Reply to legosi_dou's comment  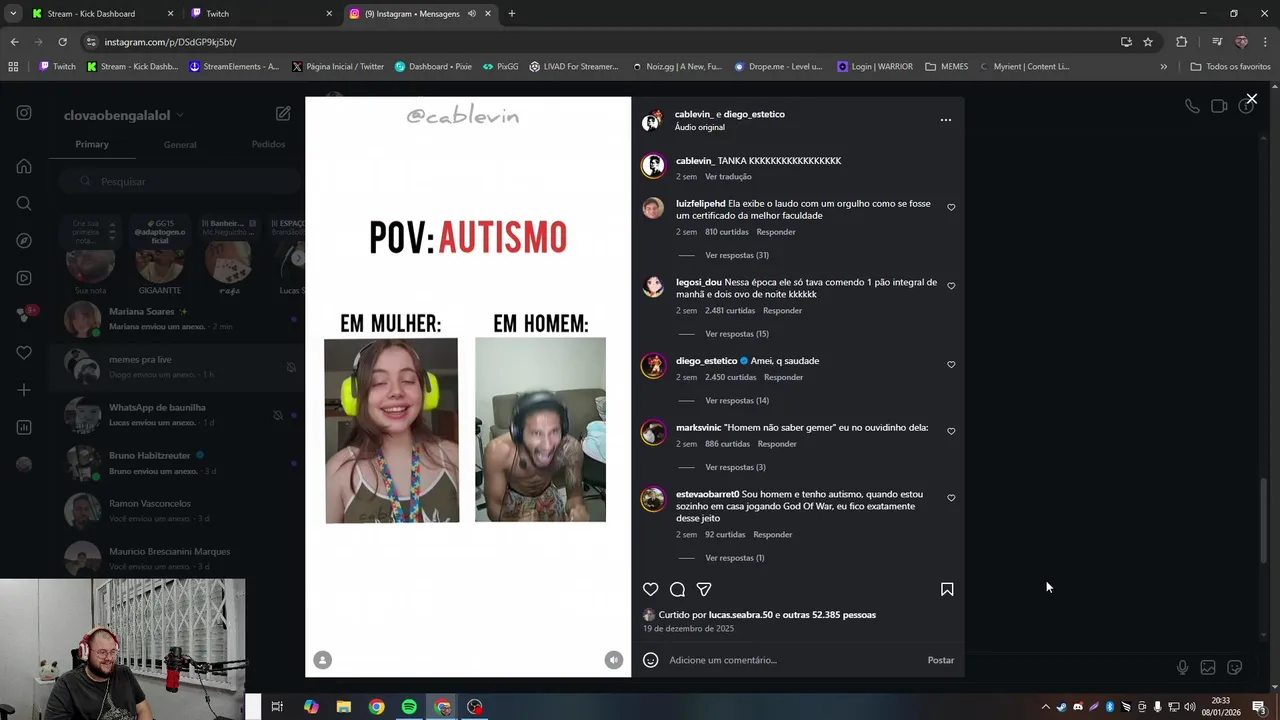(x=782, y=311)
